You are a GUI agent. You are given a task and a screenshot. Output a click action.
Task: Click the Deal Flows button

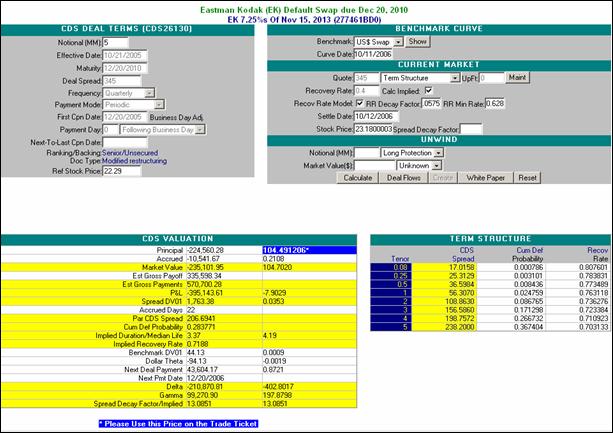click(403, 178)
